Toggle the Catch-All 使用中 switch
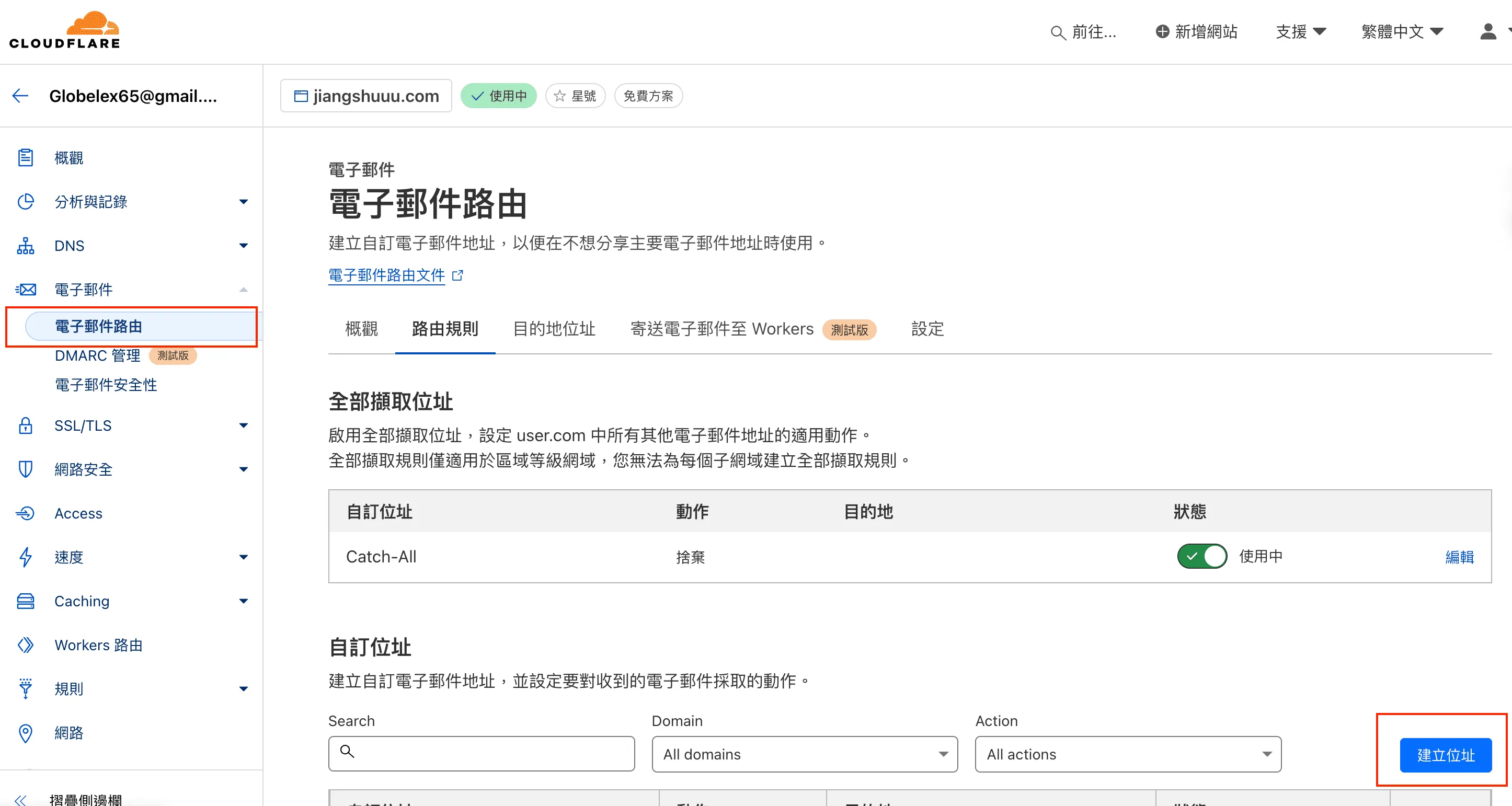This screenshot has height=806, width=1512. (x=1201, y=556)
